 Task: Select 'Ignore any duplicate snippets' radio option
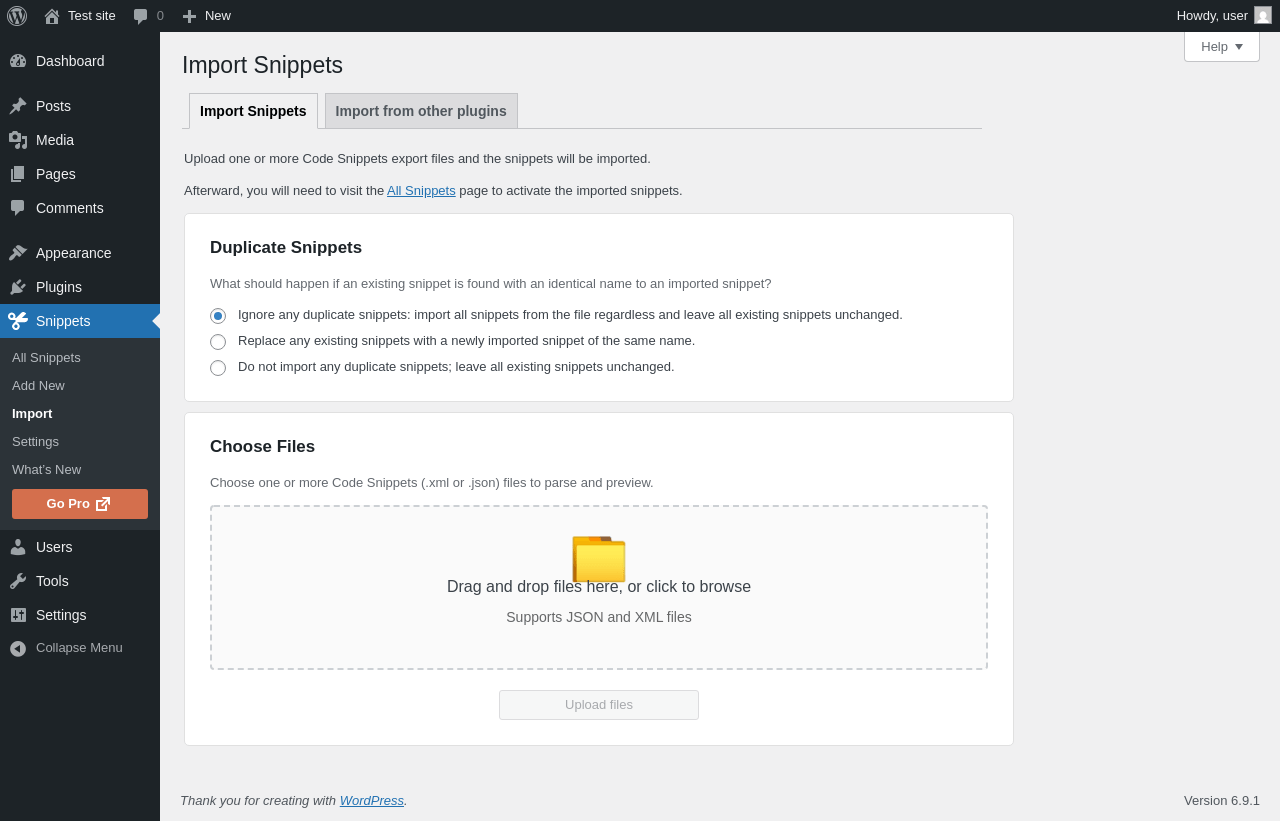[218, 316]
